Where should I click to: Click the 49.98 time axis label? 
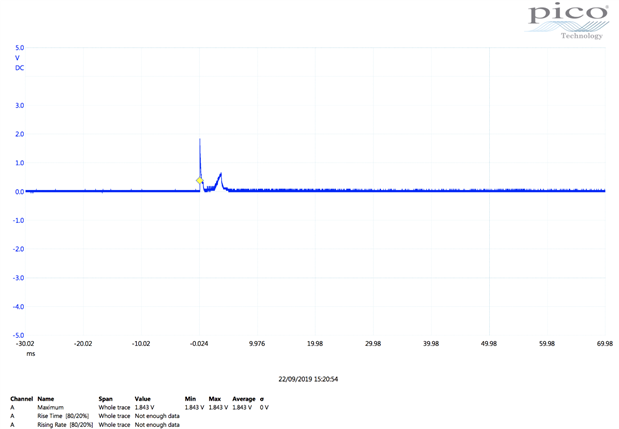coord(489,344)
